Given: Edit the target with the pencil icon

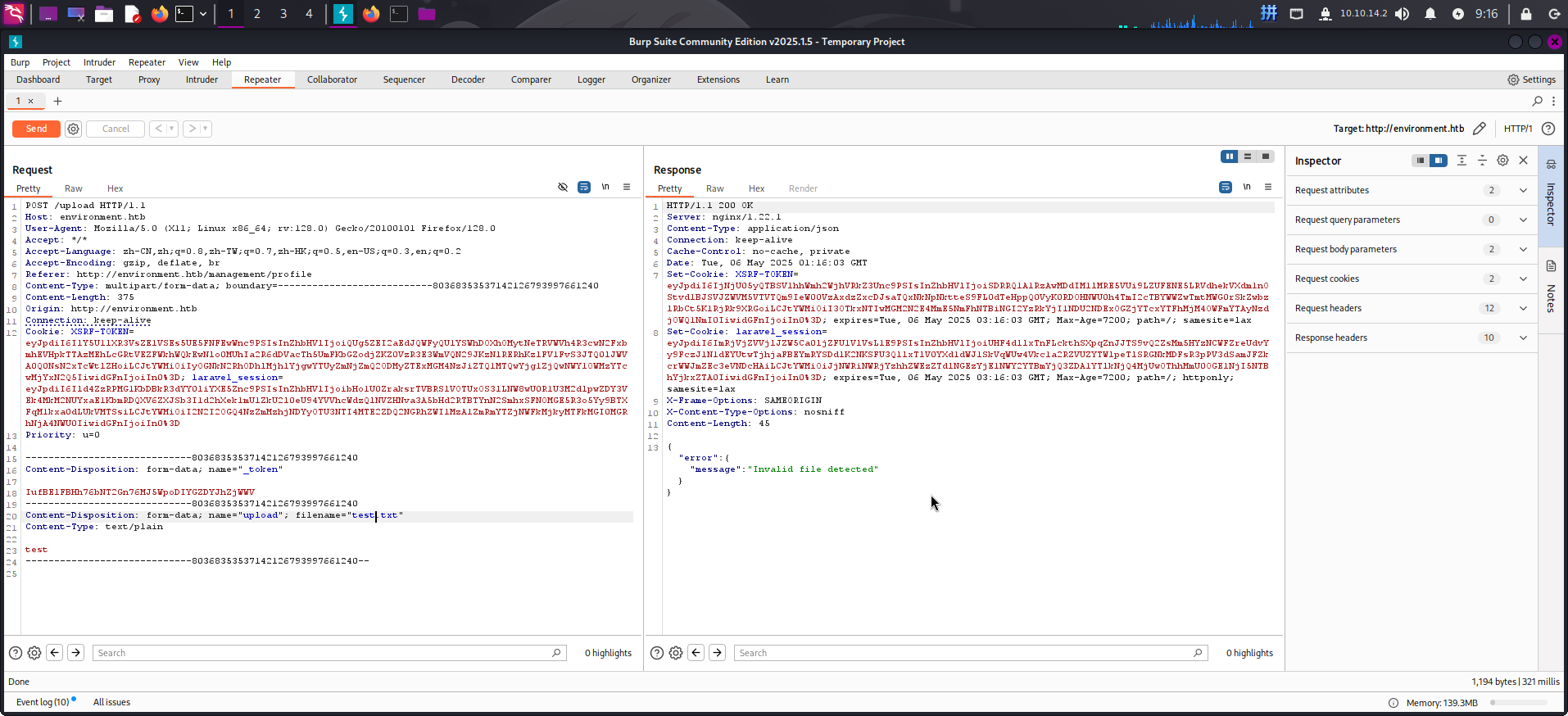Looking at the screenshot, I should tap(1479, 129).
